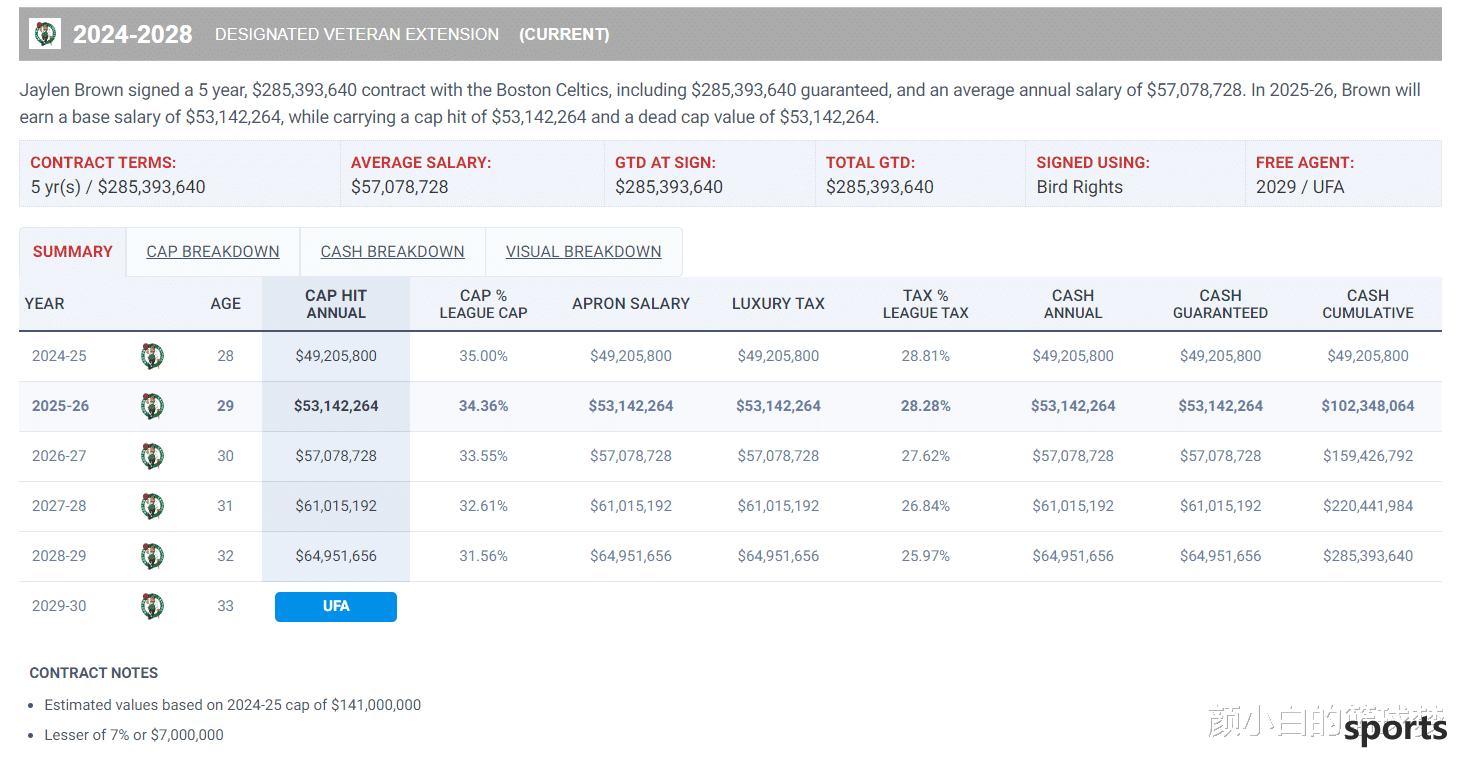
Task: Click the CASH GUARANTEED column header
Action: tap(1221, 304)
